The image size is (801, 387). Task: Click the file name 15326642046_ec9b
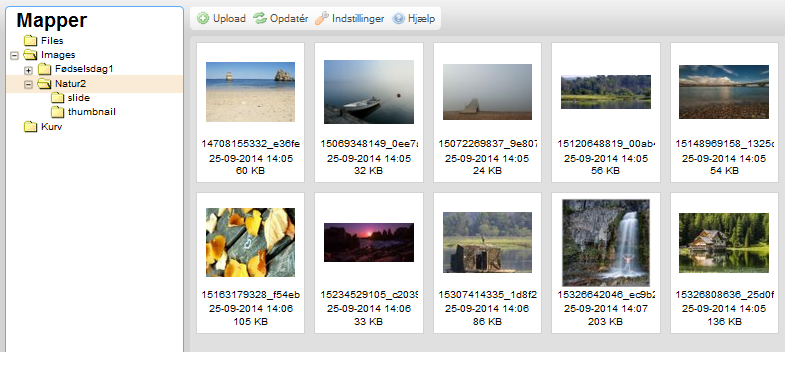(606, 295)
